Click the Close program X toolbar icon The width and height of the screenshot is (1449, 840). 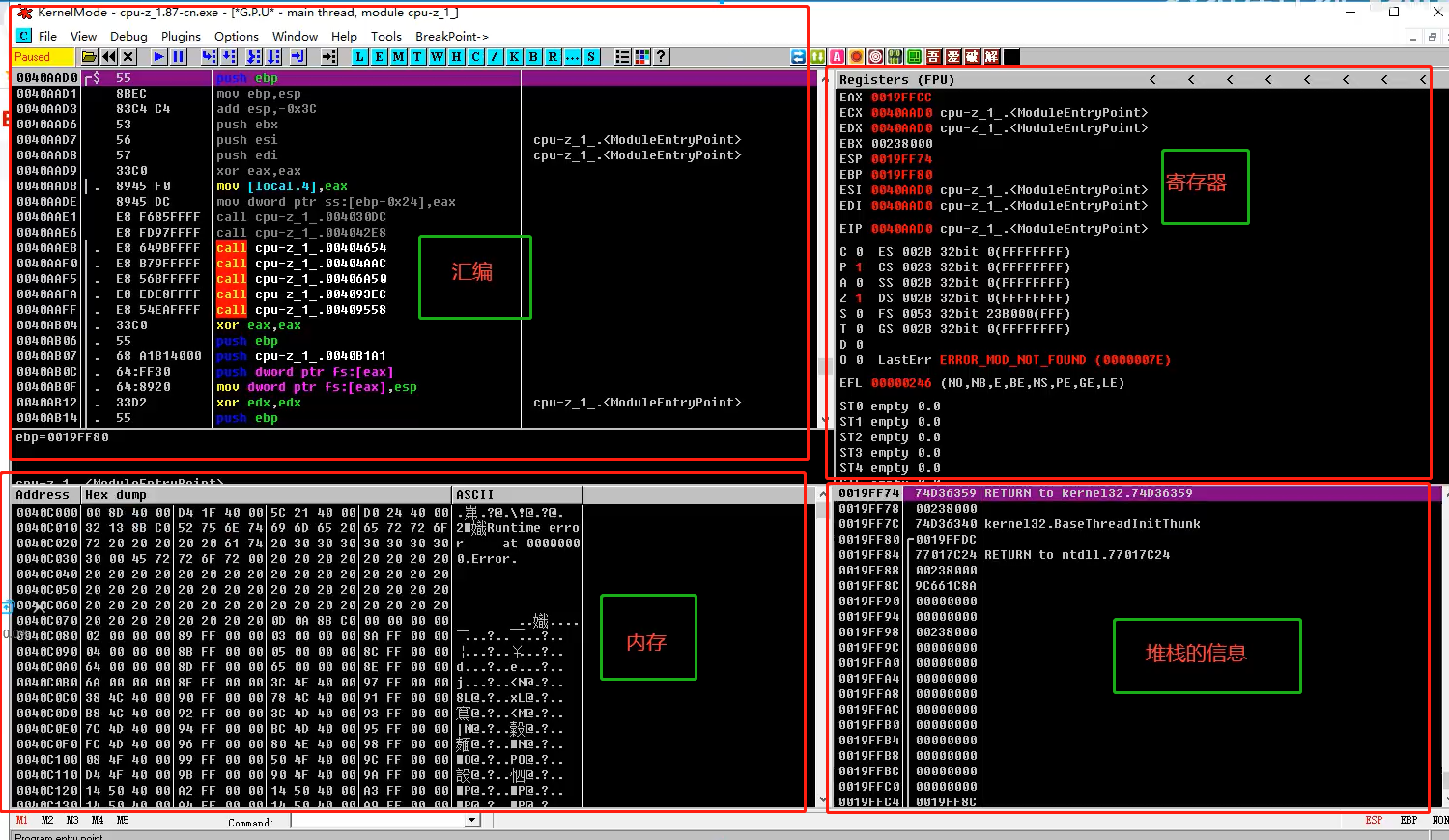(128, 57)
